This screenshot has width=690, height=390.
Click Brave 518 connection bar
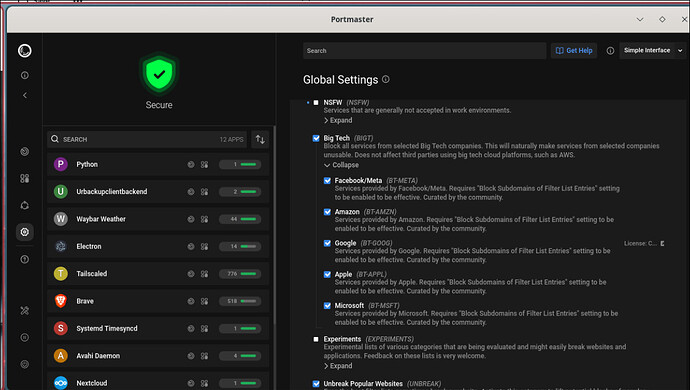coord(240,301)
